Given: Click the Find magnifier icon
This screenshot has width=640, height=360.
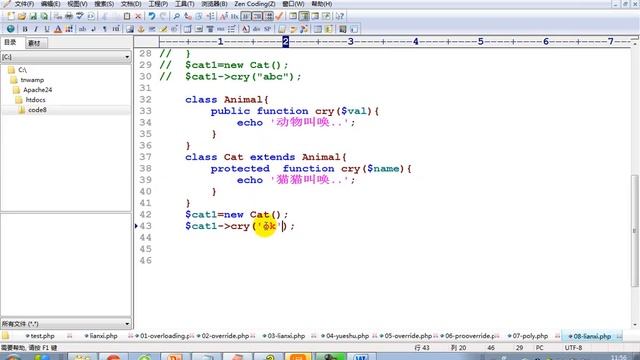Looking at the screenshot, I should 176,16.
